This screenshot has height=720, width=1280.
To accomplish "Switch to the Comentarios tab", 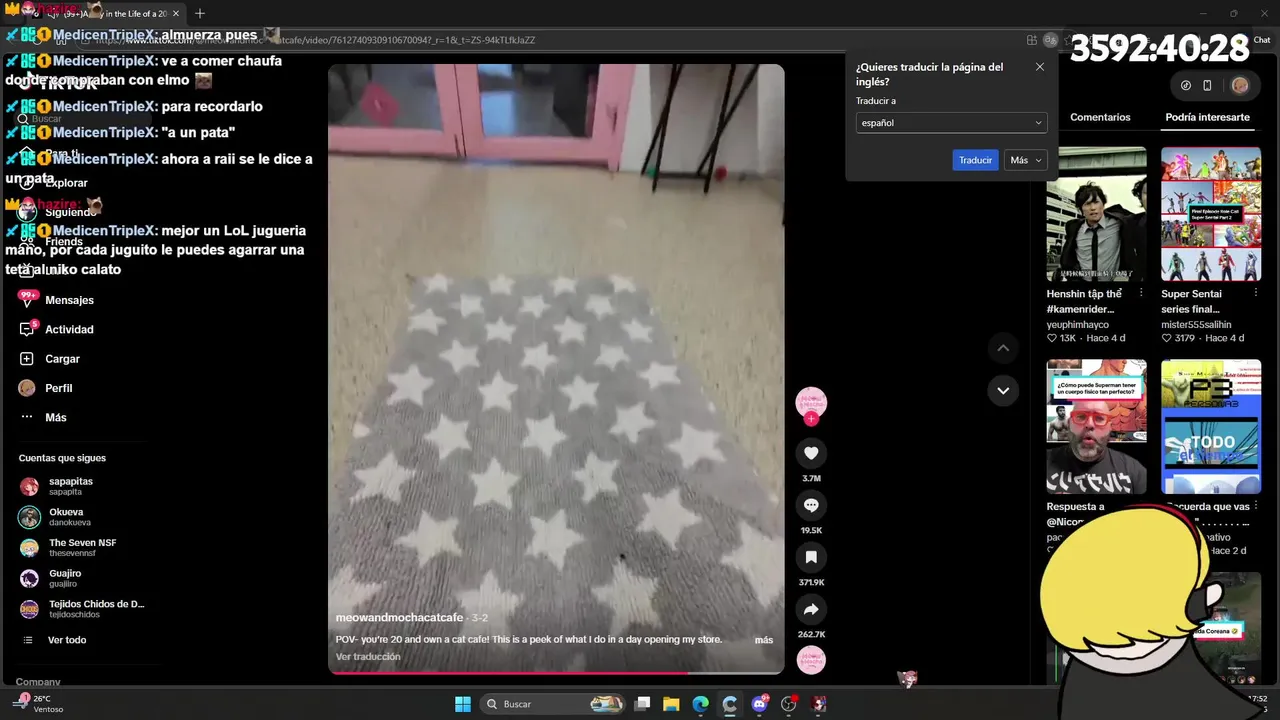I will coord(1100,117).
